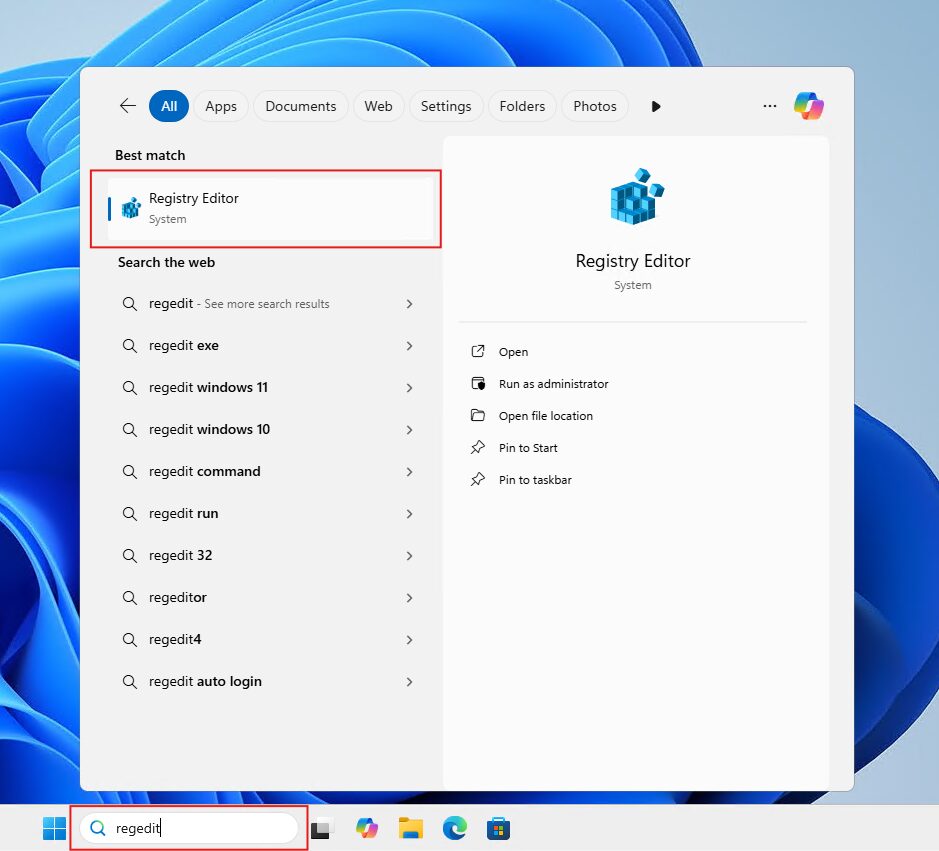939x851 pixels.
Task: Click the 'regedit4' suggestion text
Action: tap(175, 639)
